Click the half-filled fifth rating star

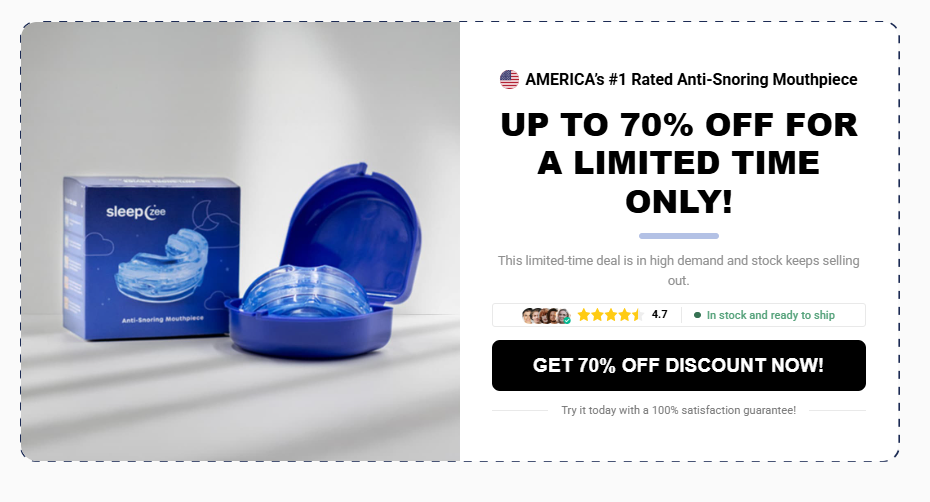(637, 315)
